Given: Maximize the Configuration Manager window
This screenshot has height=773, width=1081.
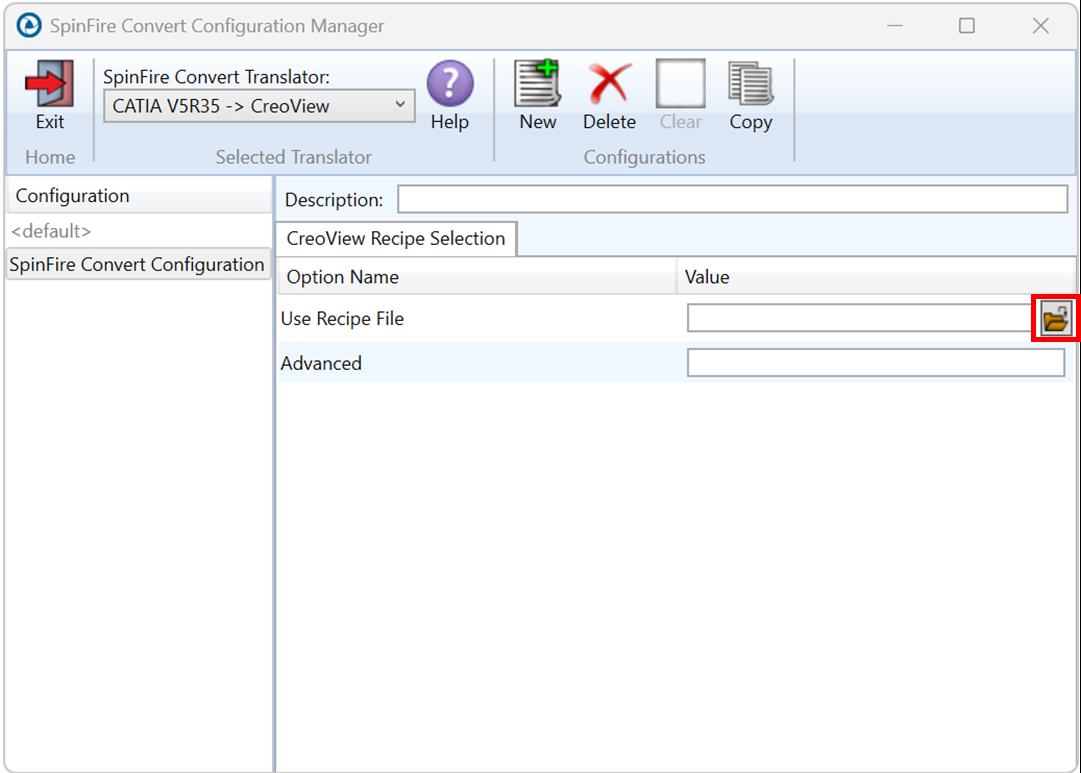Looking at the screenshot, I should tap(967, 26).
